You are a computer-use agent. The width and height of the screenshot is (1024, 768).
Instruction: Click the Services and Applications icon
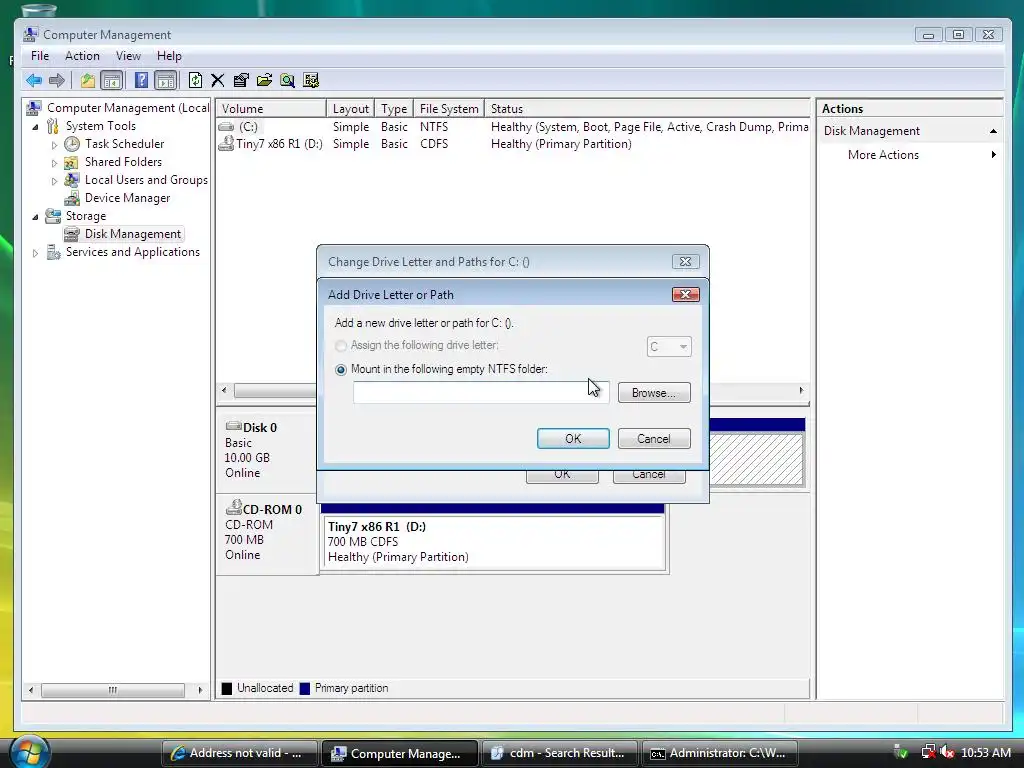point(54,252)
